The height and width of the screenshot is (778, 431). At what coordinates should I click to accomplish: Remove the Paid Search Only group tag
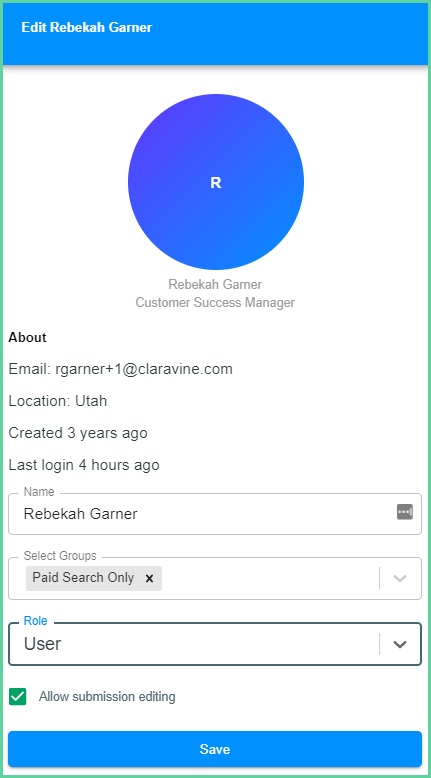pos(149,578)
